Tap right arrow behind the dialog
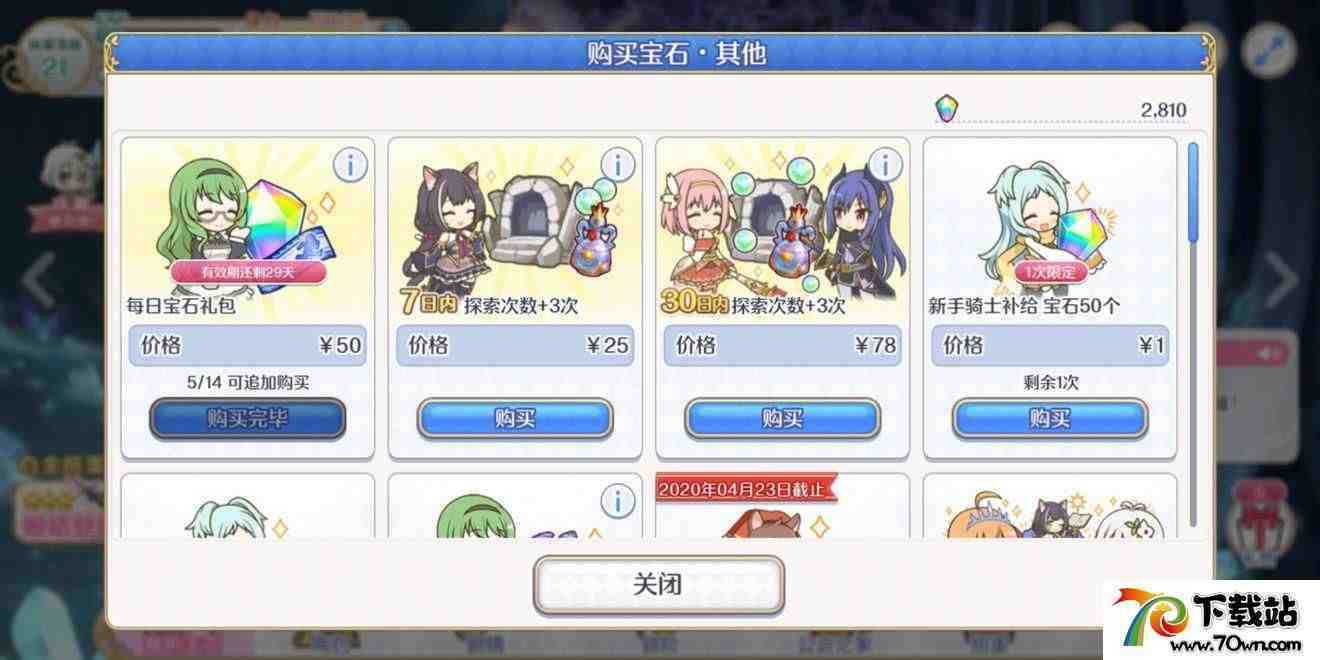 click(1281, 280)
